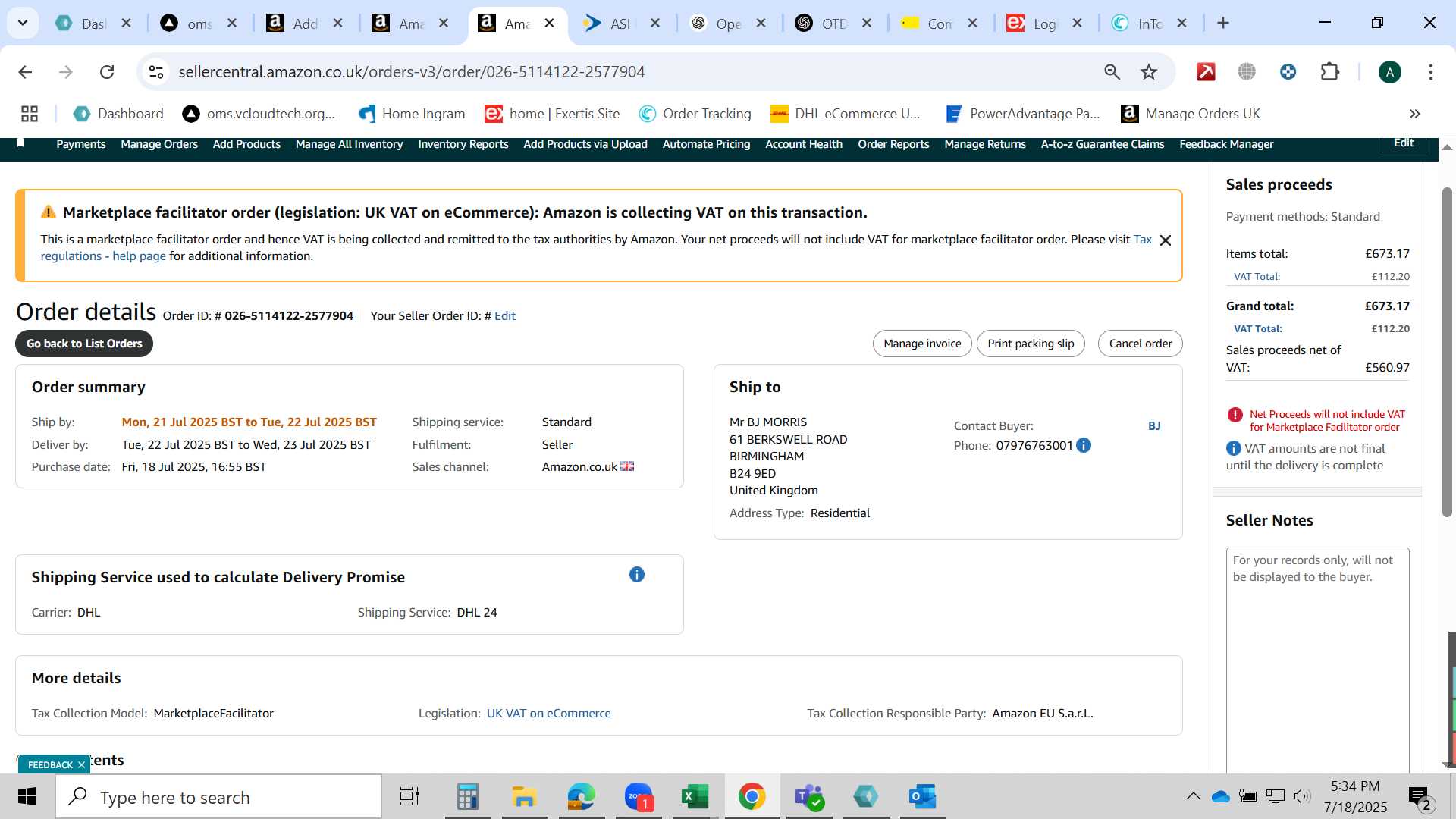
Task: Click the bookmark flag icon in nav bar
Action: point(20,143)
